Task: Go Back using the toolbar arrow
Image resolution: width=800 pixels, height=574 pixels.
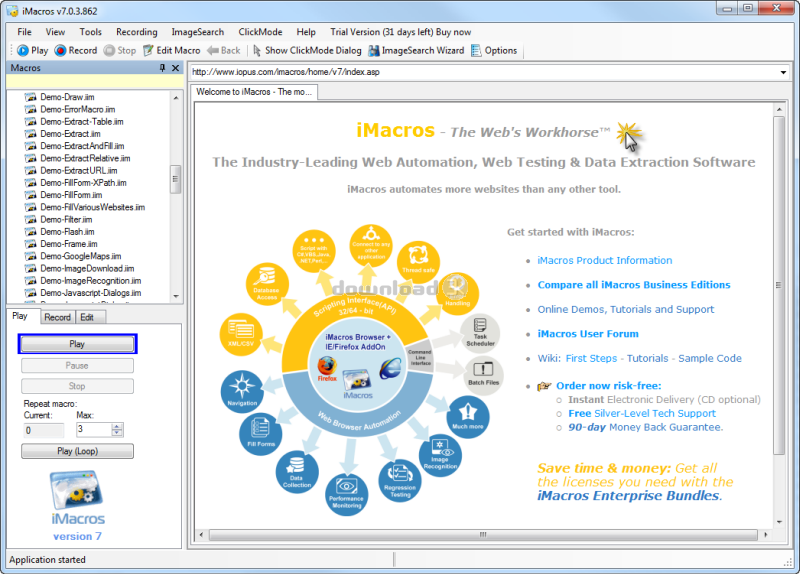Action: click(x=224, y=51)
